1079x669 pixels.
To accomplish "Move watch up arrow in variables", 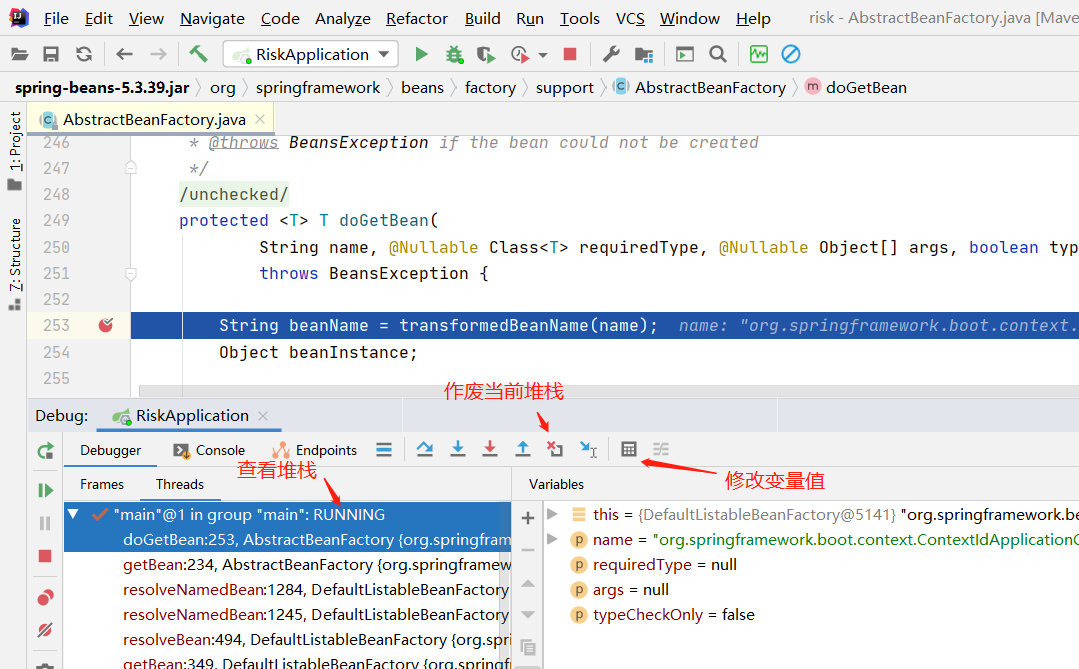I will click(528, 584).
